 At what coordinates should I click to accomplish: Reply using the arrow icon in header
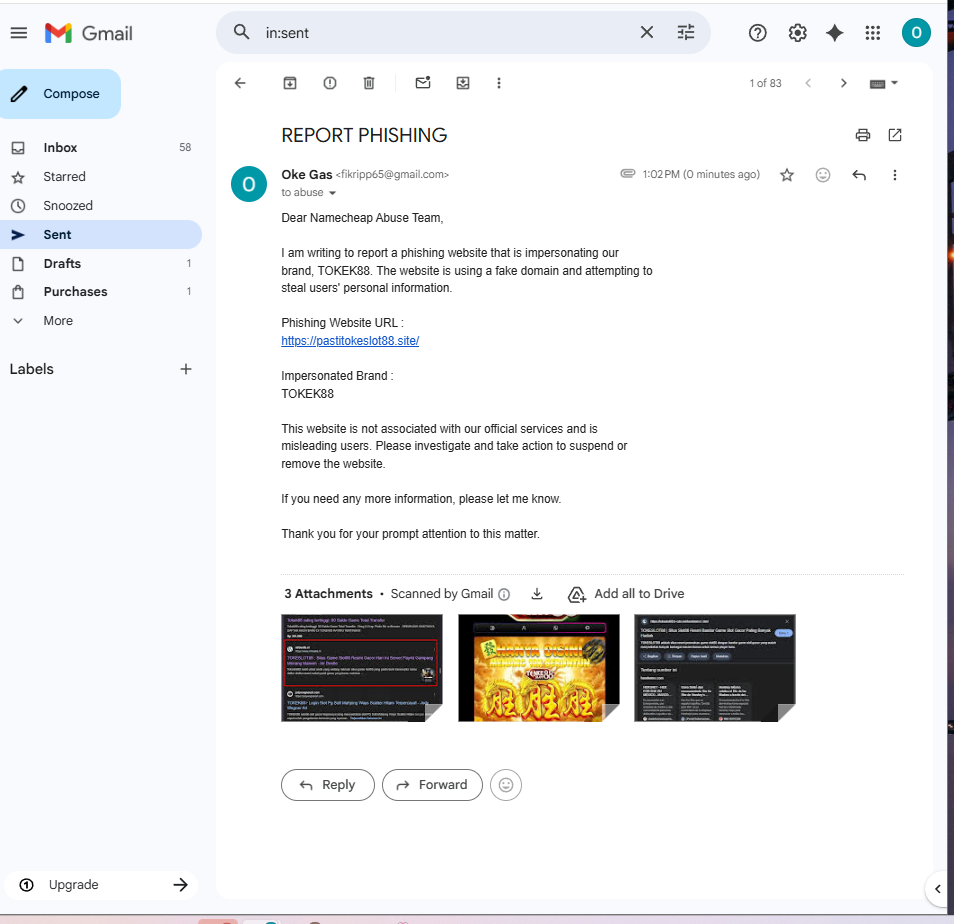859,175
